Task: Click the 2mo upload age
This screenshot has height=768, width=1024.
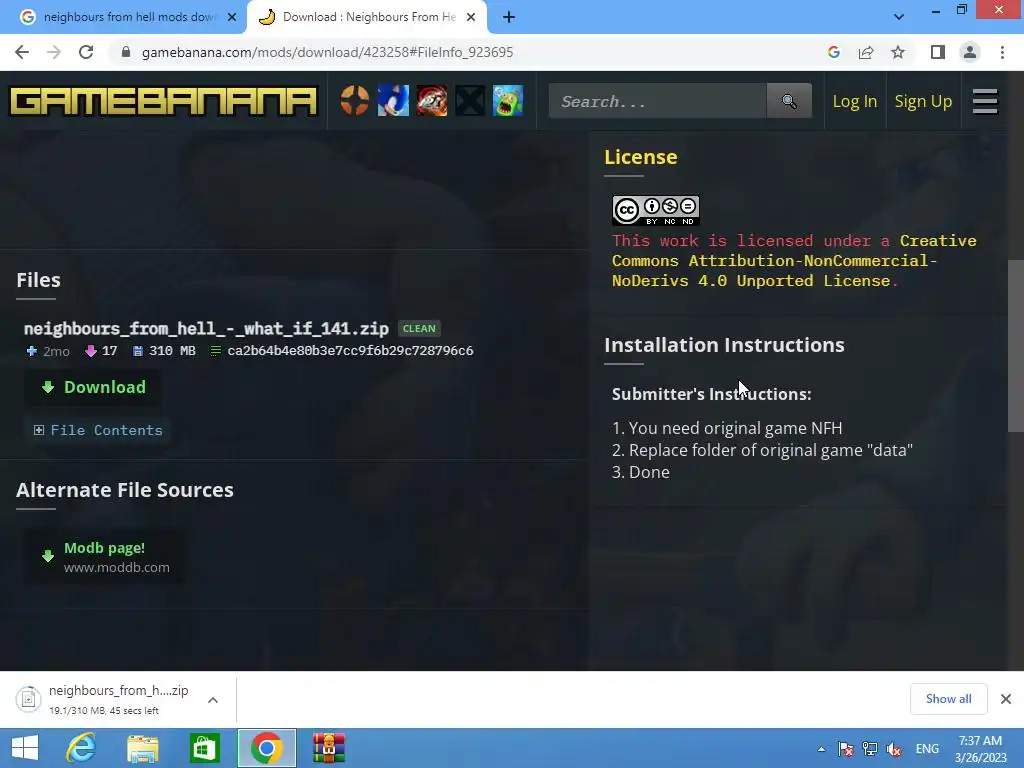Action: click(x=56, y=351)
